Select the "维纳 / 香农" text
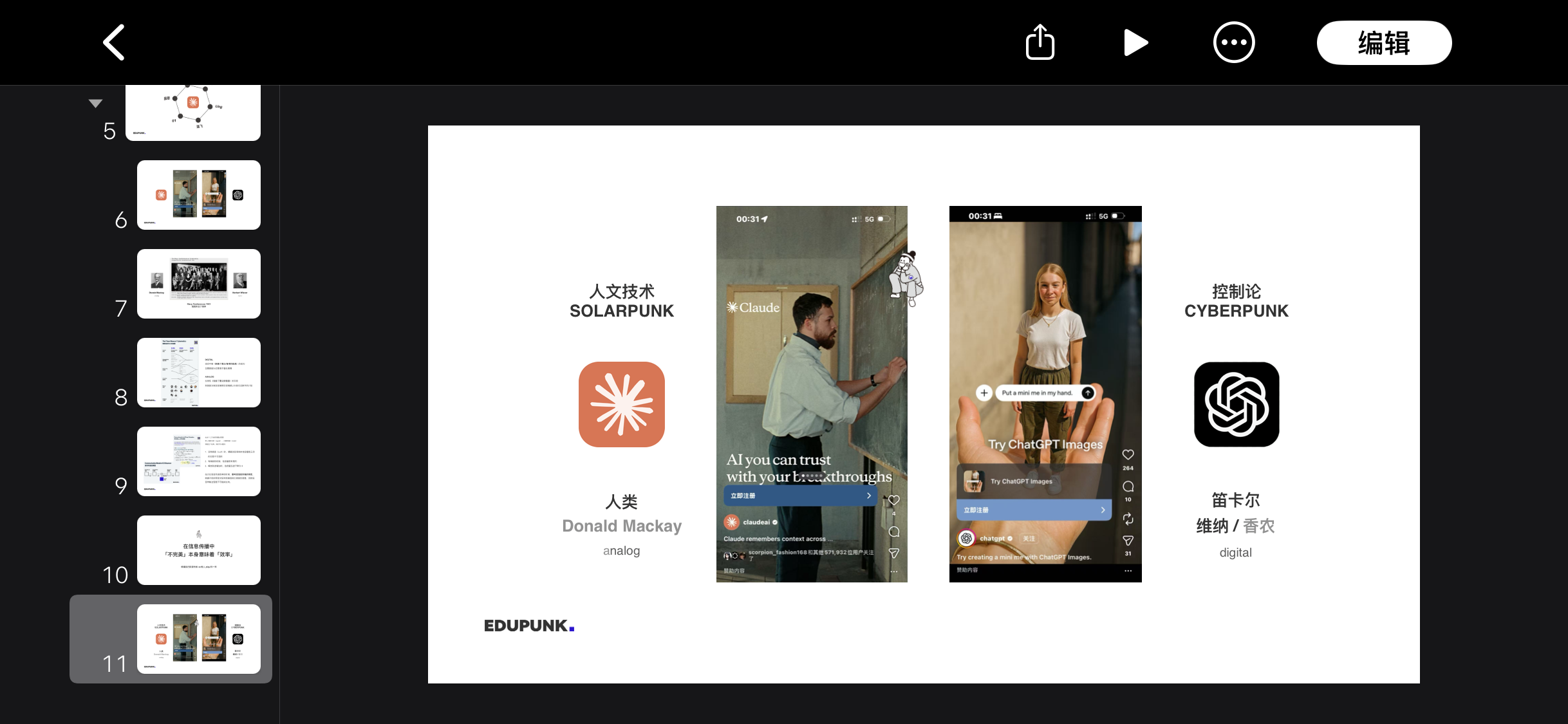The height and width of the screenshot is (724, 1568). [x=1236, y=526]
